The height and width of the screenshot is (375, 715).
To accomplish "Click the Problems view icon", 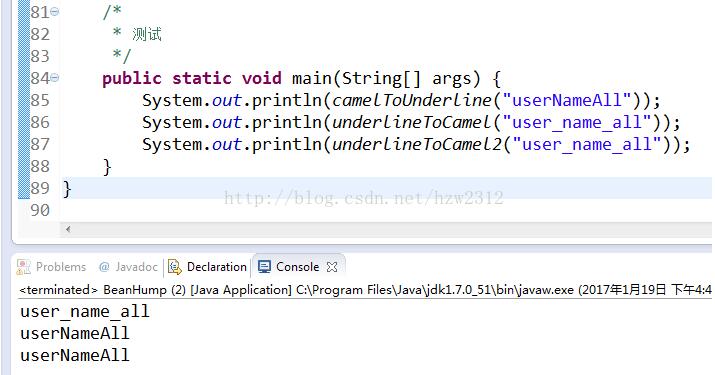I will [x=24, y=267].
